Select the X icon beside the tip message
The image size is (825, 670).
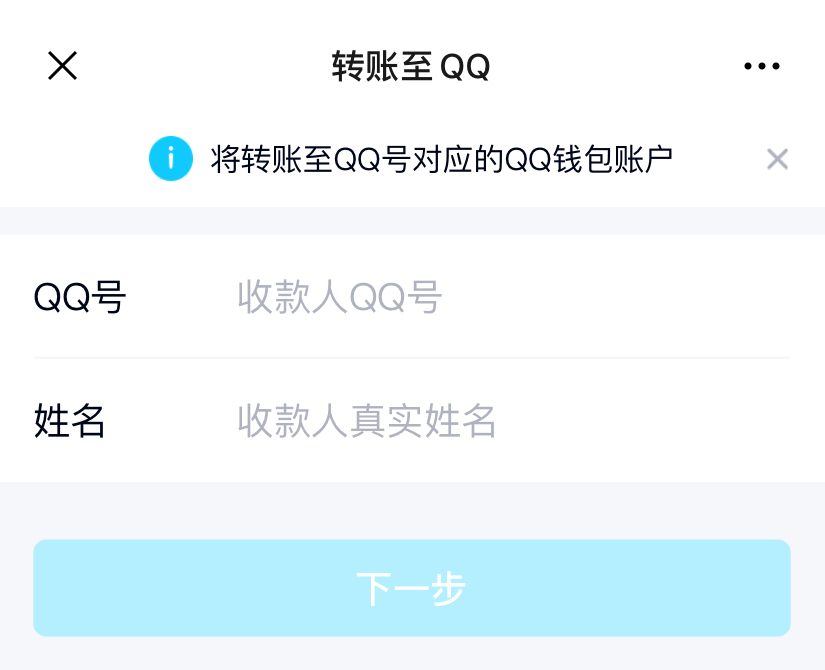tap(778, 158)
